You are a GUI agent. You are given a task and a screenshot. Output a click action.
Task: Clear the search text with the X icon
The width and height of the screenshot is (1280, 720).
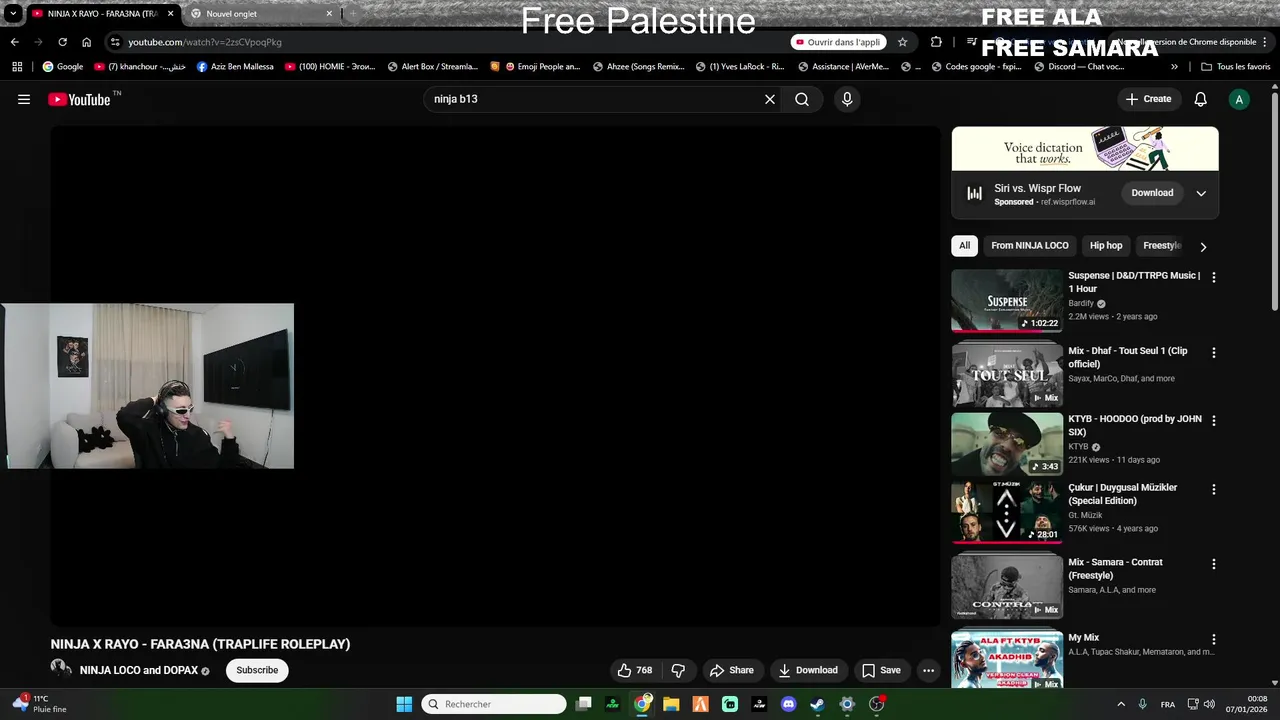(770, 99)
